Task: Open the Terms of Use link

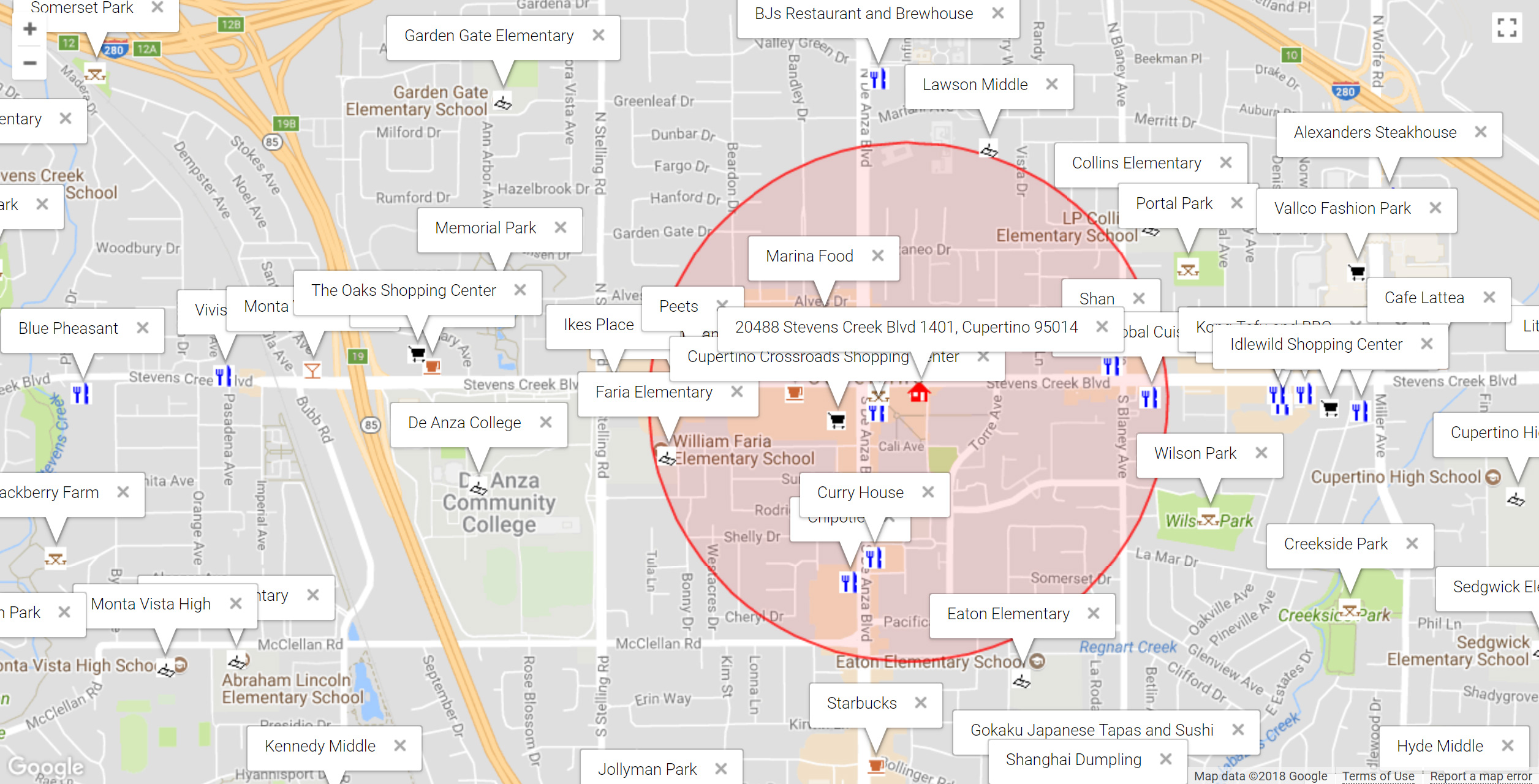Action: pyautogui.click(x=1378, y=776)
